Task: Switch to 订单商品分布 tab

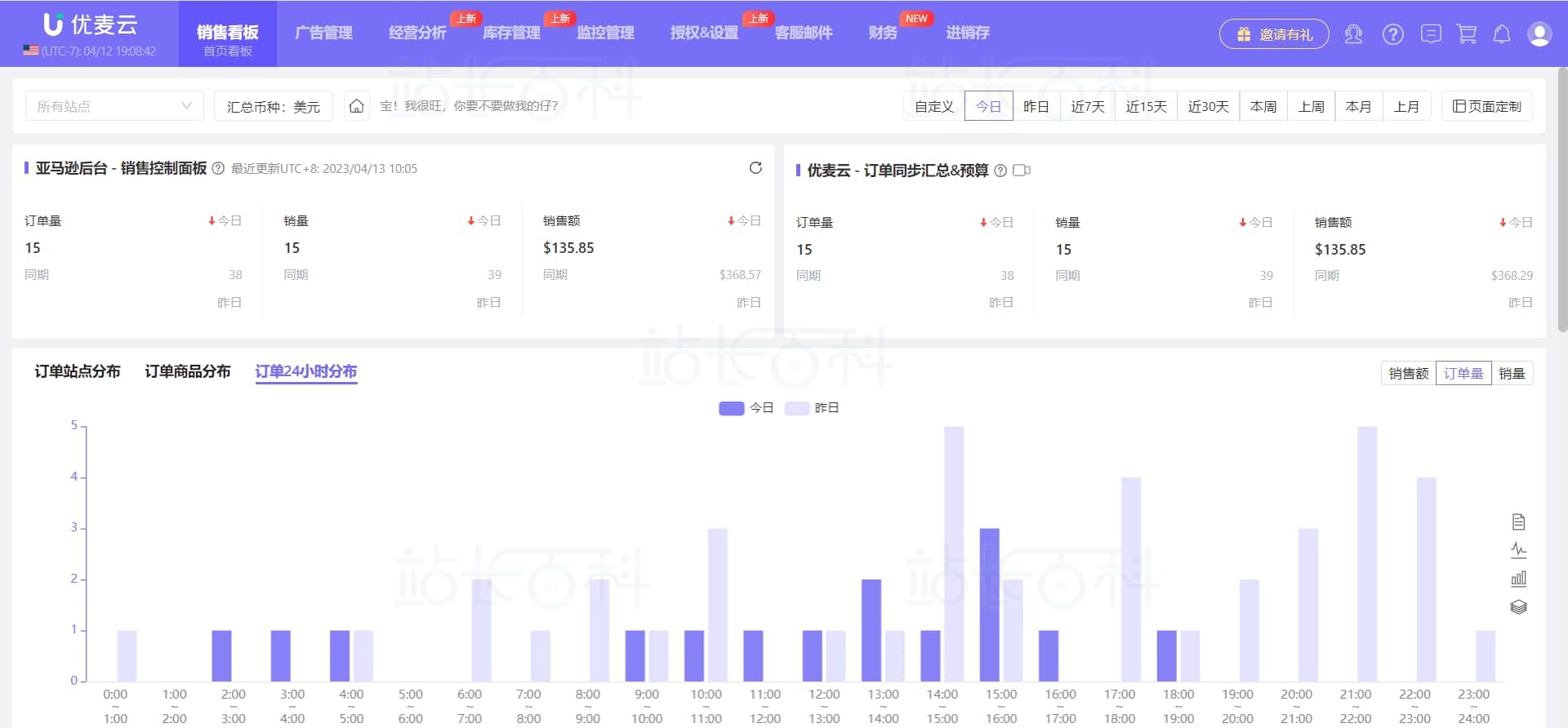Action: (x=188, y=371)
